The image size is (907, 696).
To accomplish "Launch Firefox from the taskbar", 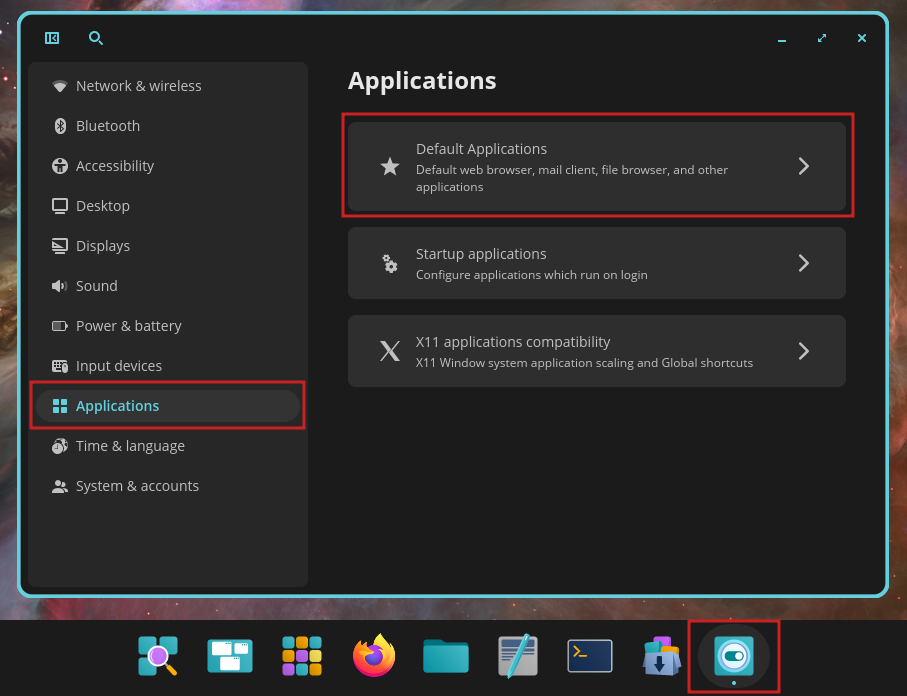I will [x=373, y=655].
